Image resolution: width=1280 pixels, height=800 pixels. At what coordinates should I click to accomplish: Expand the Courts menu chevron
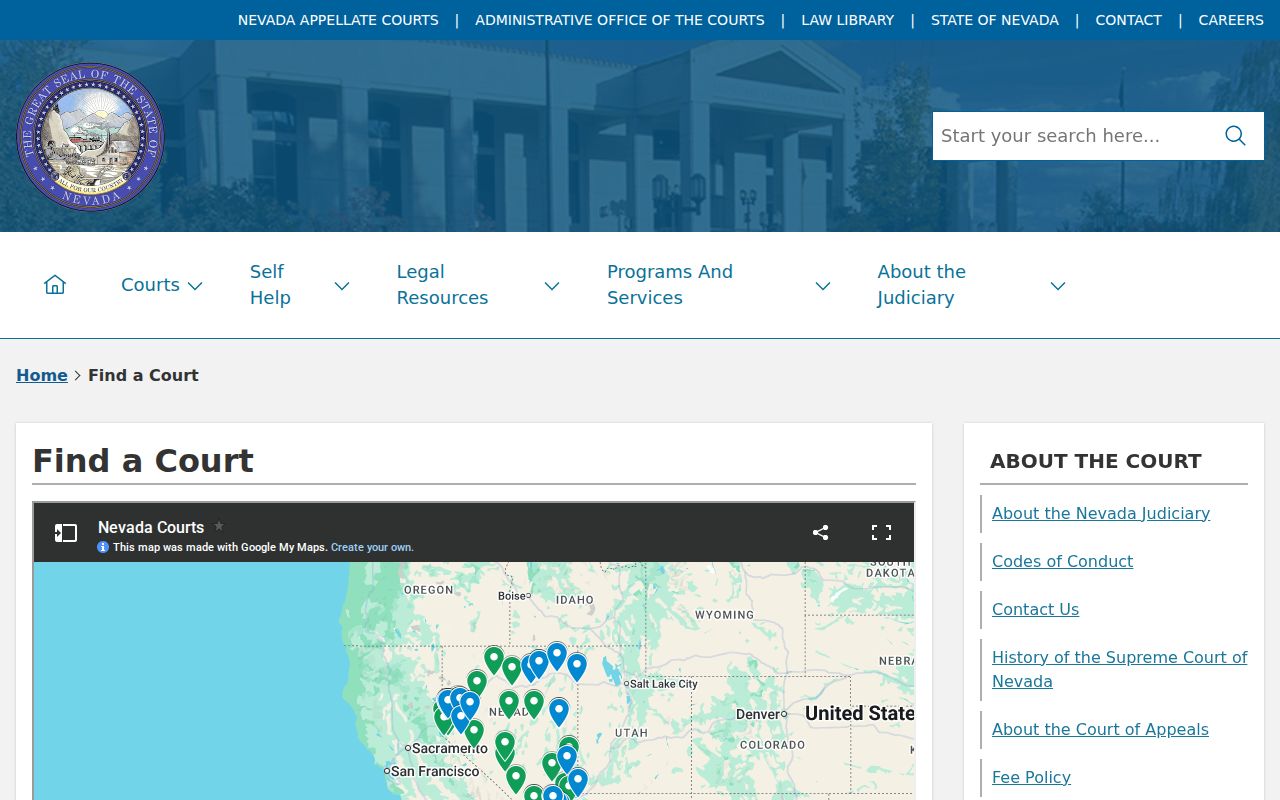195,286
